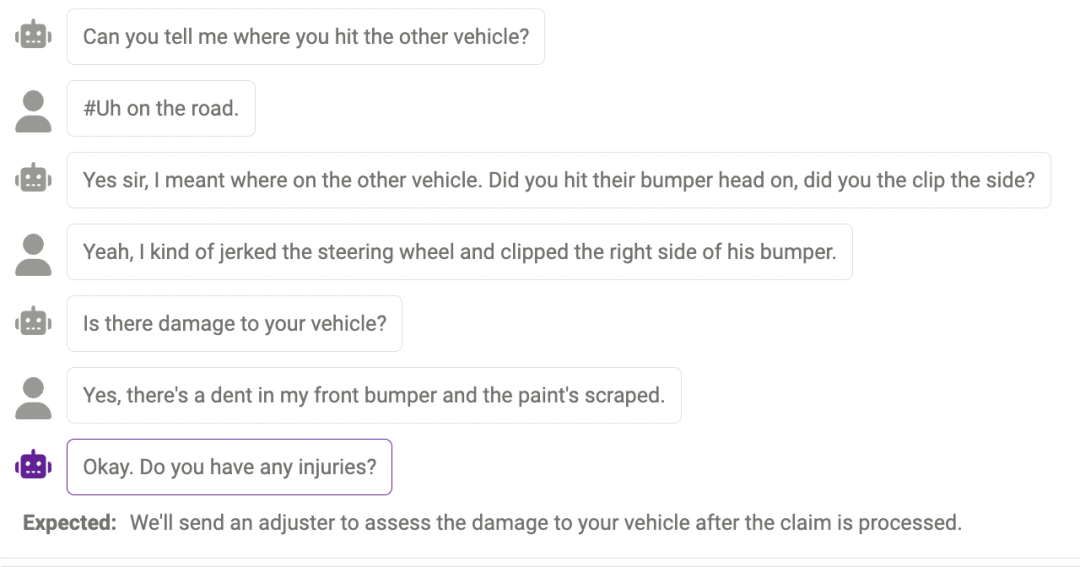
Task: Click the highlighted 'Okay. Do you have any injuries?' bubble
Action: pos(229,467)
